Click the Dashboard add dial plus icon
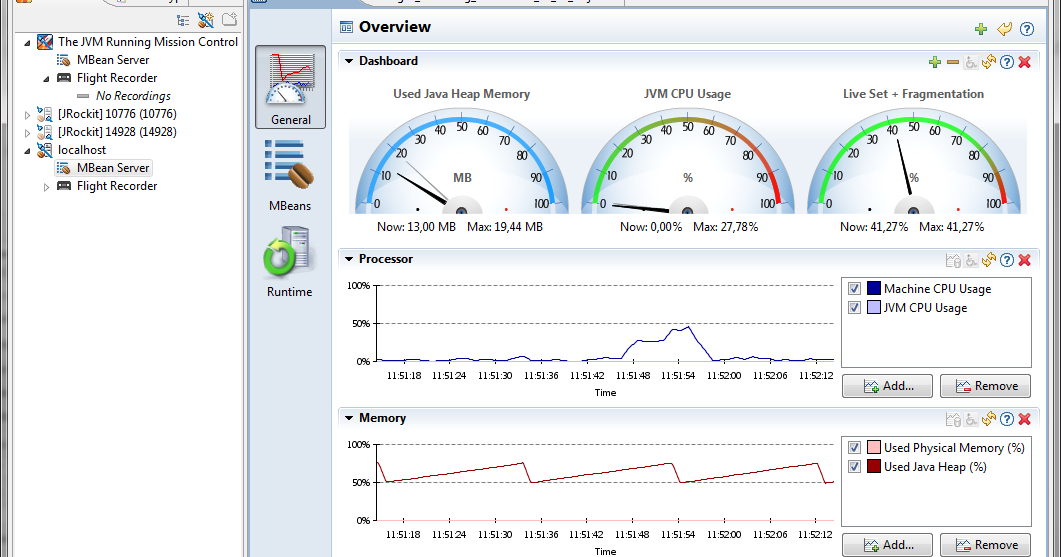1061x557 pixels. (x=934, y=62)
